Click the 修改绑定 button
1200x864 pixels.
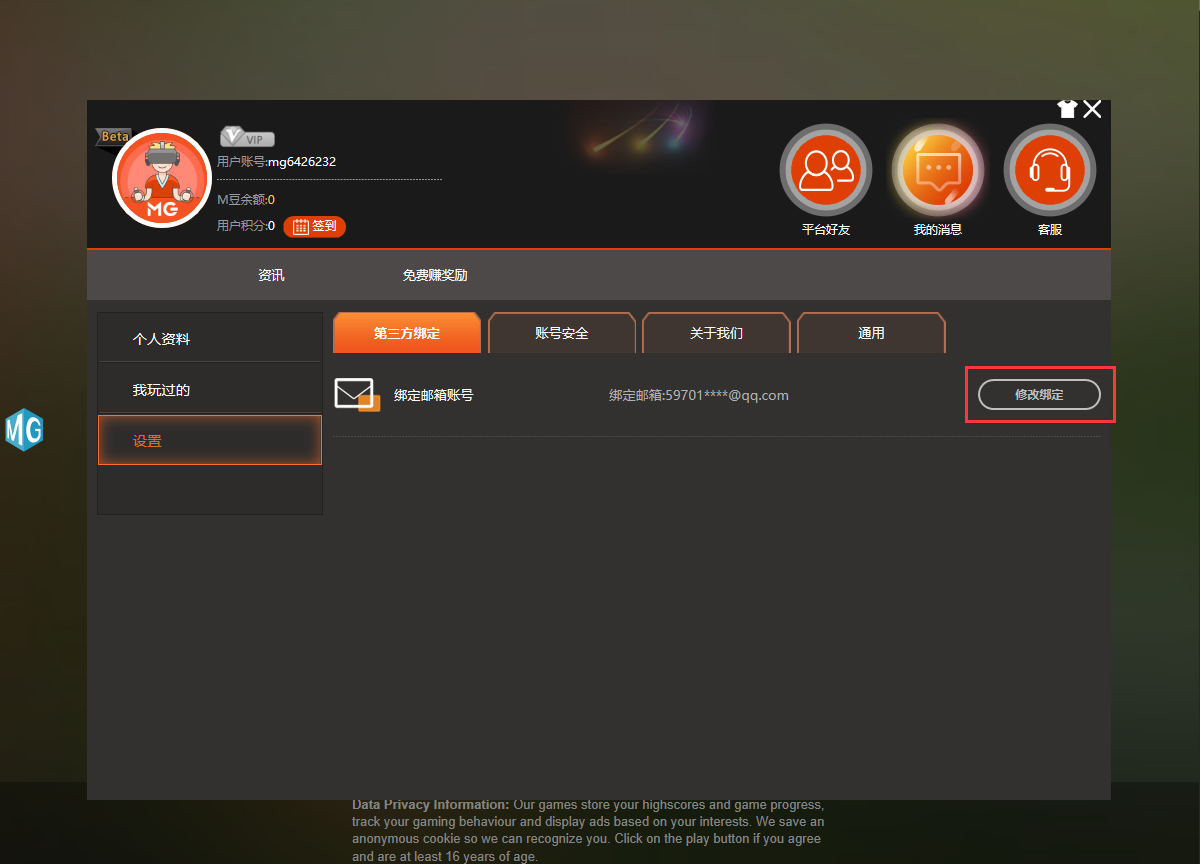tap(1039, 395)
